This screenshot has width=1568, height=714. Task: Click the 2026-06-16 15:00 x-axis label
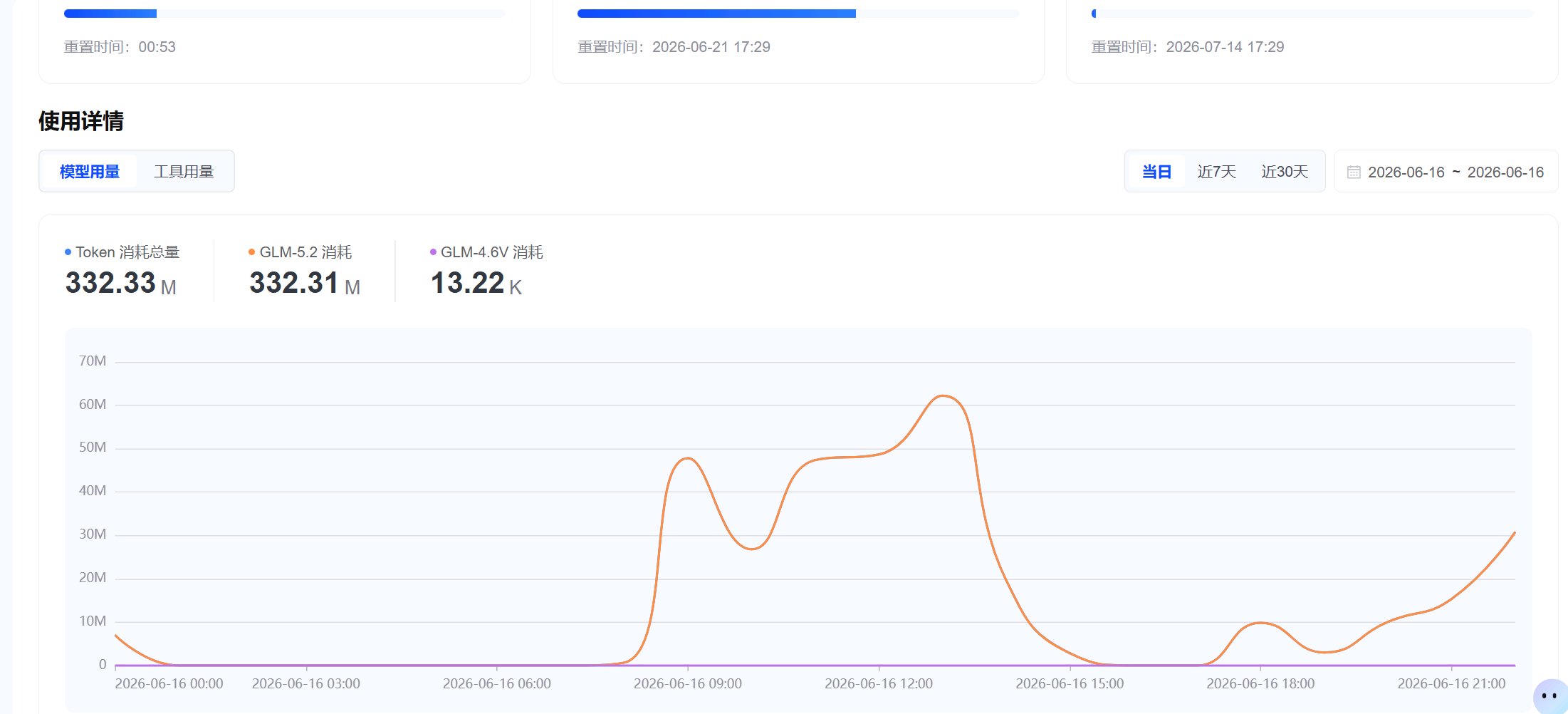(1070, 684)
